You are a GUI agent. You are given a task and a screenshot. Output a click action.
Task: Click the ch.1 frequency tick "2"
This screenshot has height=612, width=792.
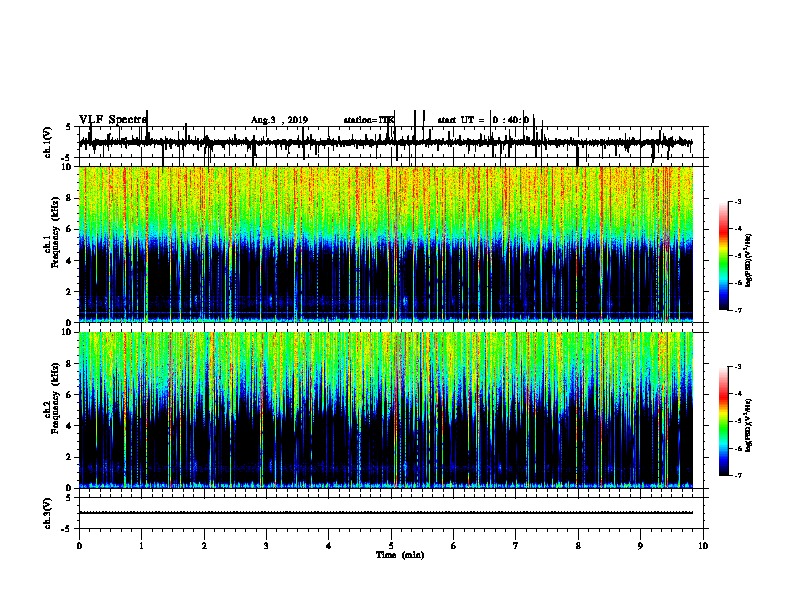(70, 292)
